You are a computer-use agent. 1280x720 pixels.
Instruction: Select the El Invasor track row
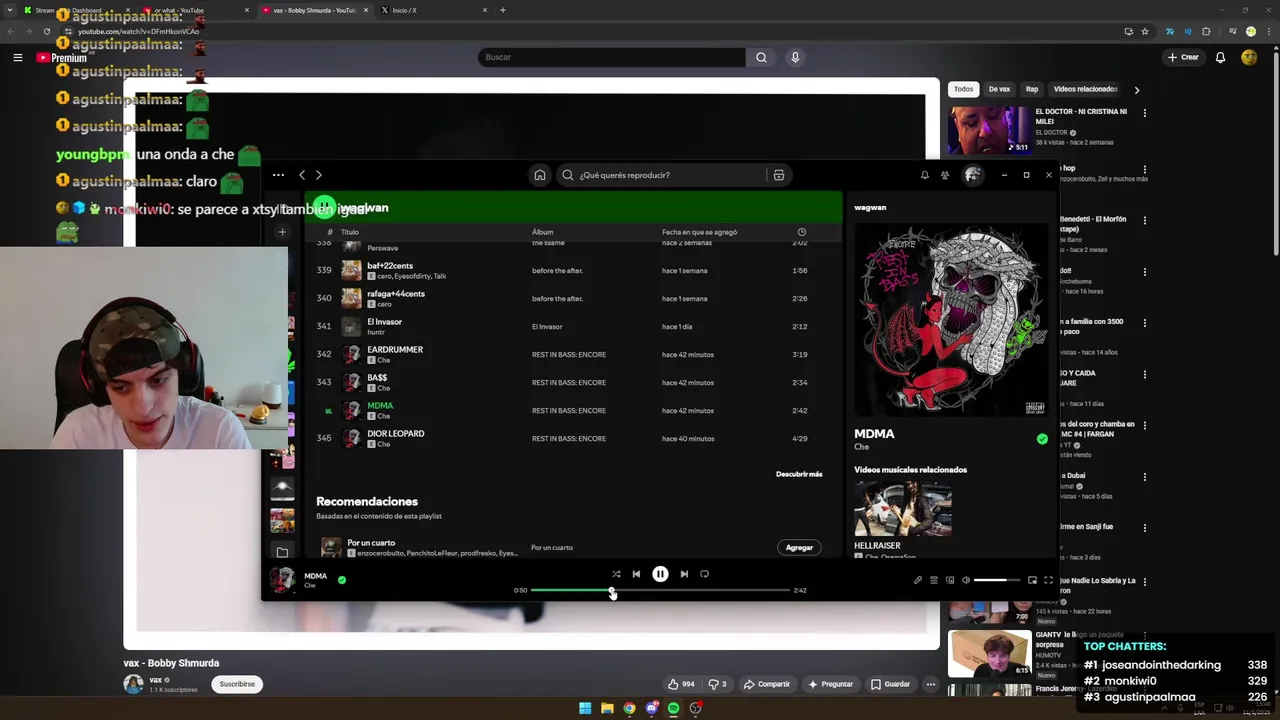(574, 326)
